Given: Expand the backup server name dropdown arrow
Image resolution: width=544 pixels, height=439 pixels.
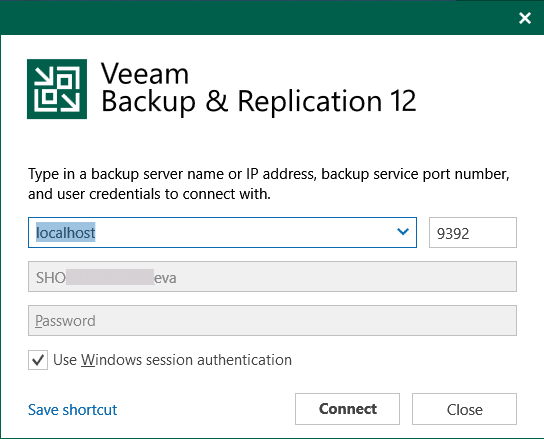Looking at the screenshot, I should (402, 232).
